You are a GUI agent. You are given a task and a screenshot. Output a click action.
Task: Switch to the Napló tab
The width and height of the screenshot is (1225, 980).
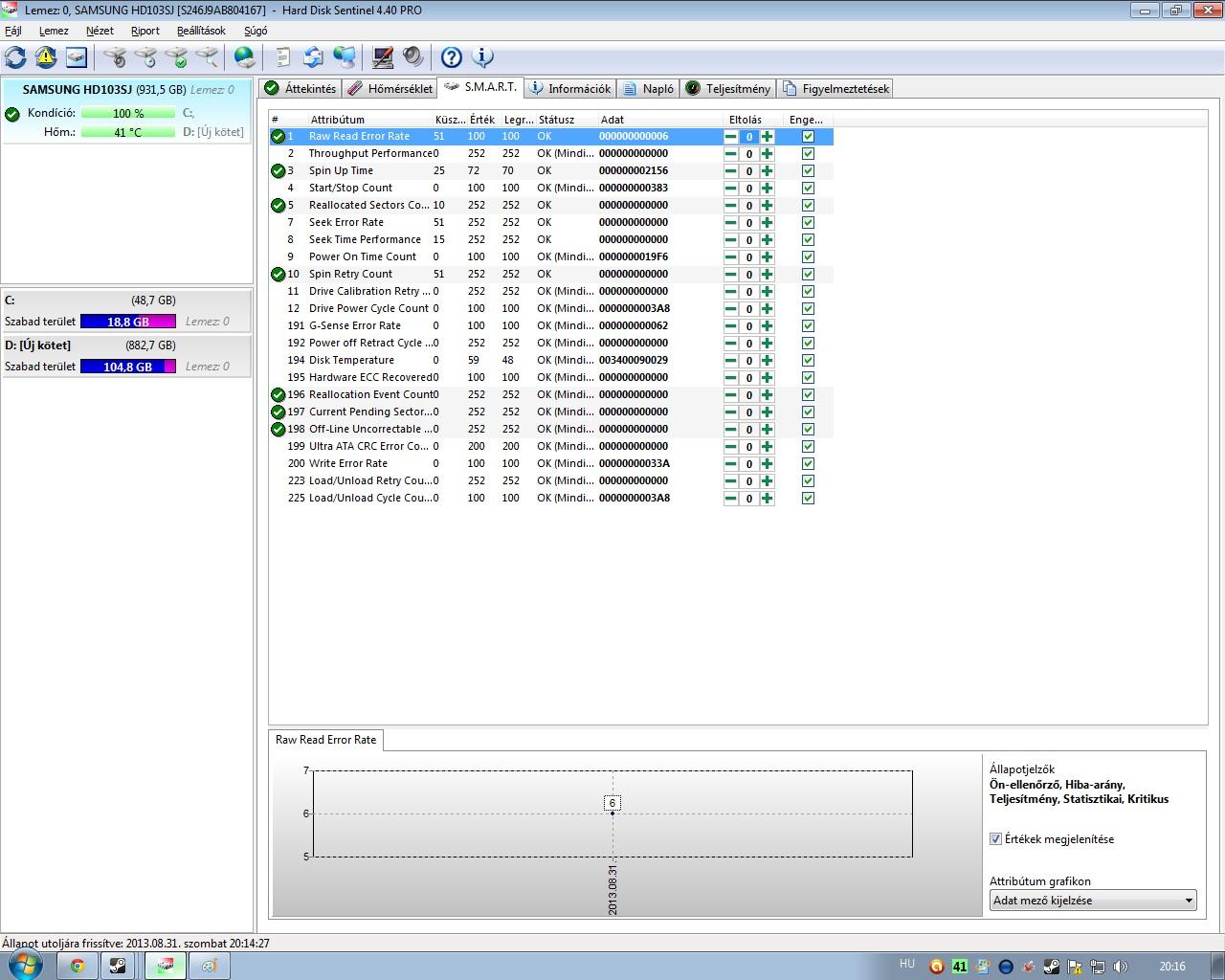[x=648, y=89]
